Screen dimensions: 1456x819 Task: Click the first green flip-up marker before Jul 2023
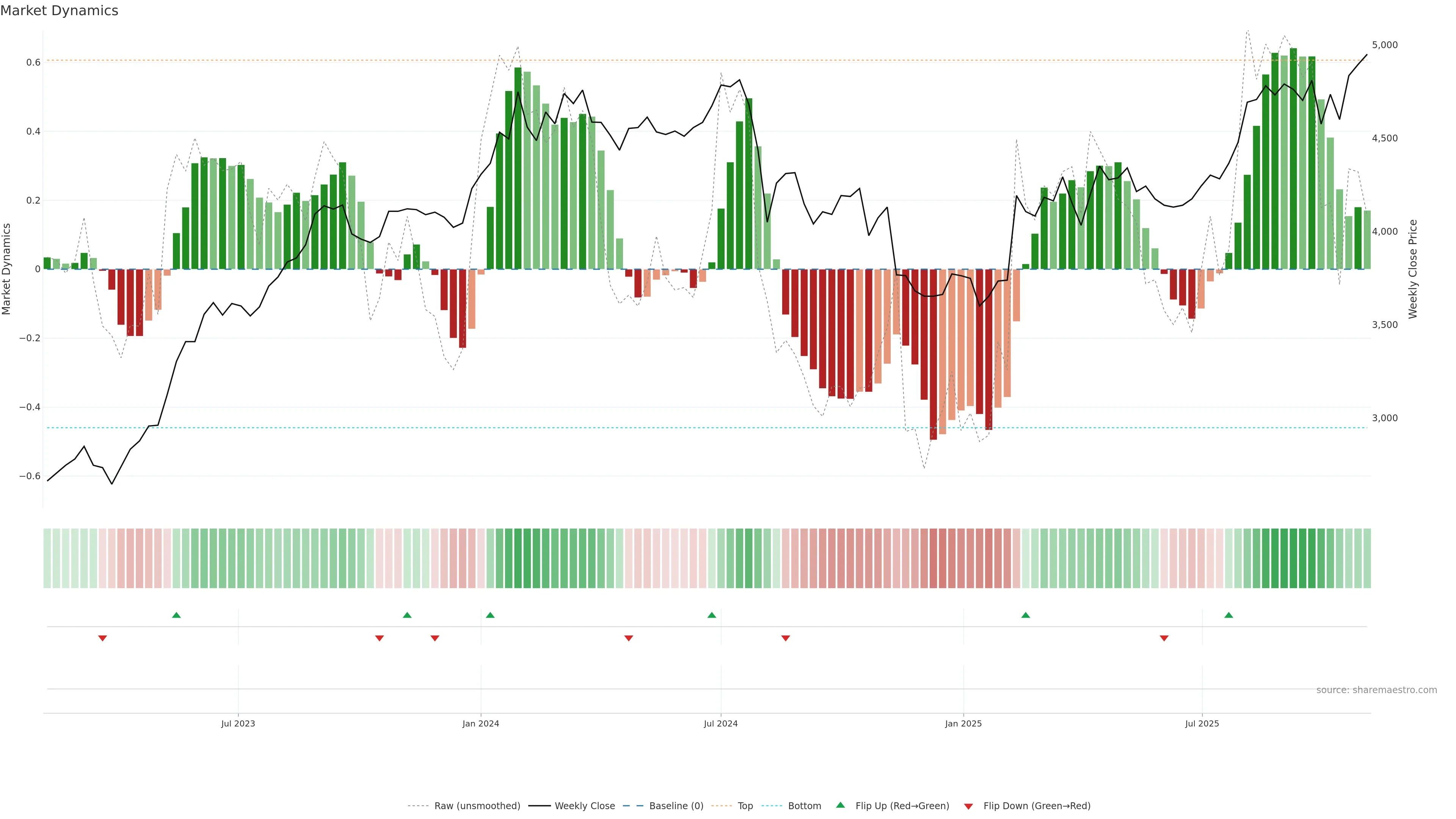pyautogui.click(x=176, y=615)
